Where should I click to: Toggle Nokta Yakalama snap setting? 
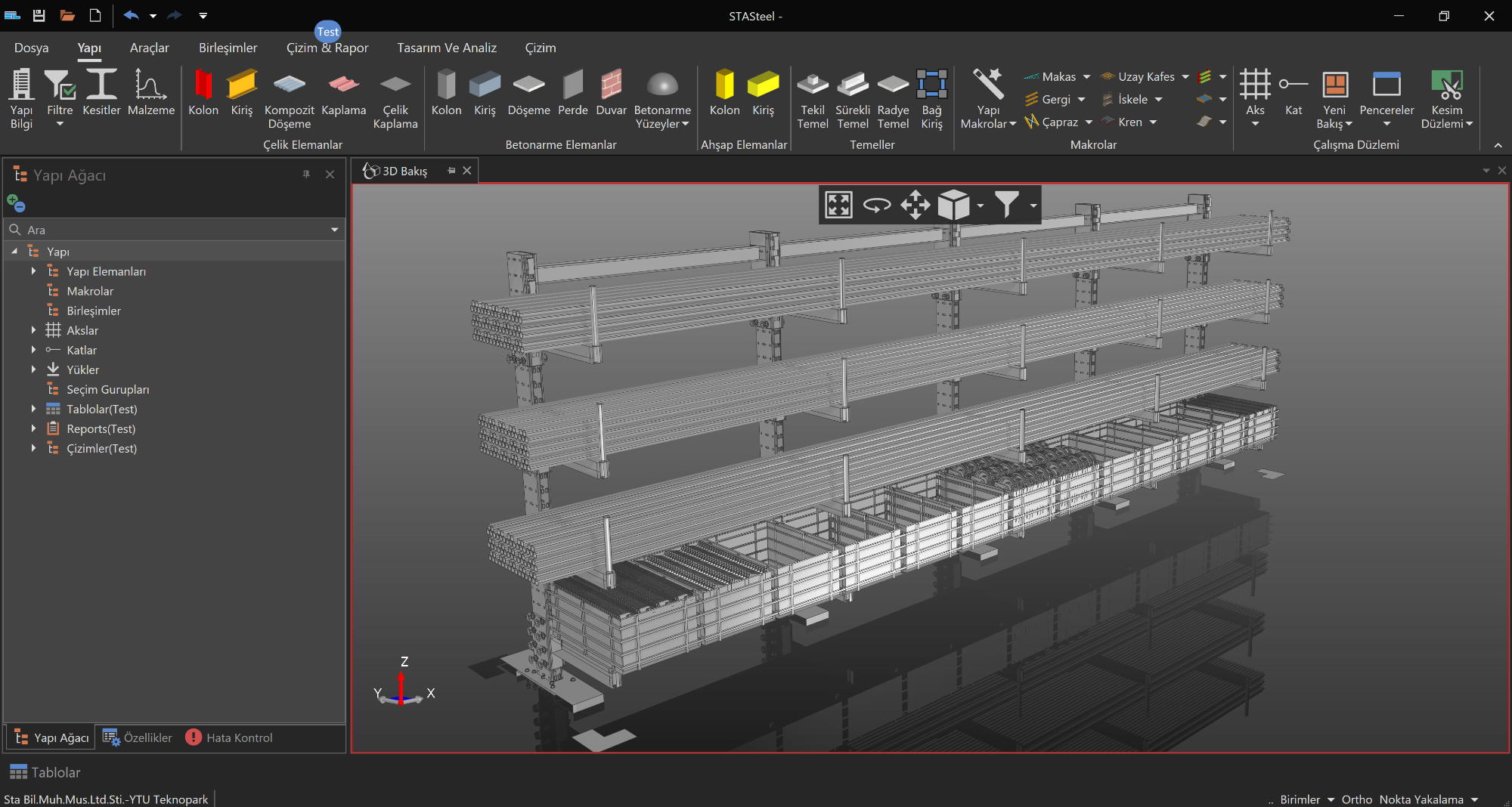pyautogui.click(x=1421, y=799)
